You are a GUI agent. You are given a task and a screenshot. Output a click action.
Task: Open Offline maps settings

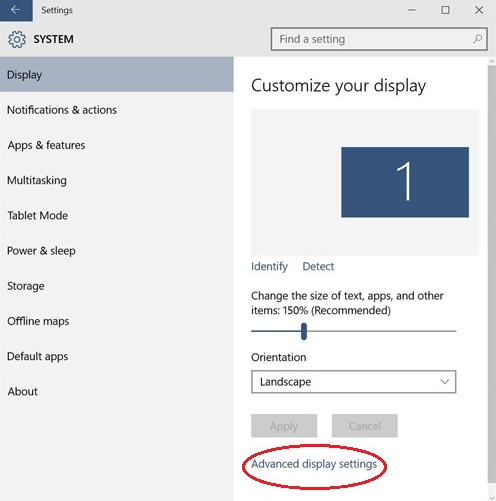(117, 321)
